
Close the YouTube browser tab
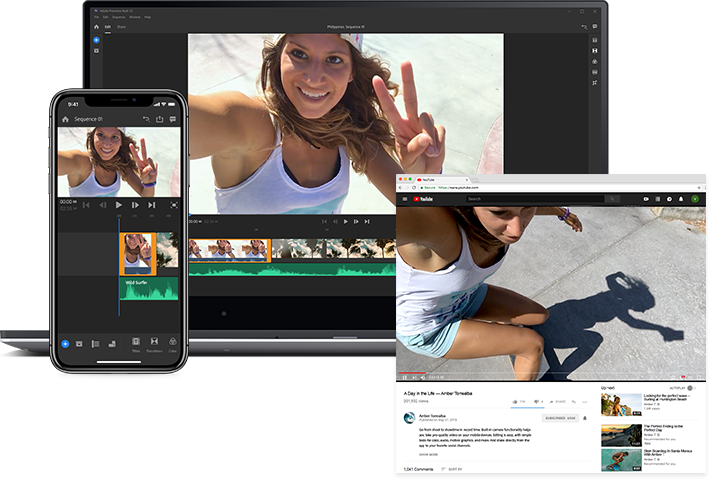[x=467, y=180]
